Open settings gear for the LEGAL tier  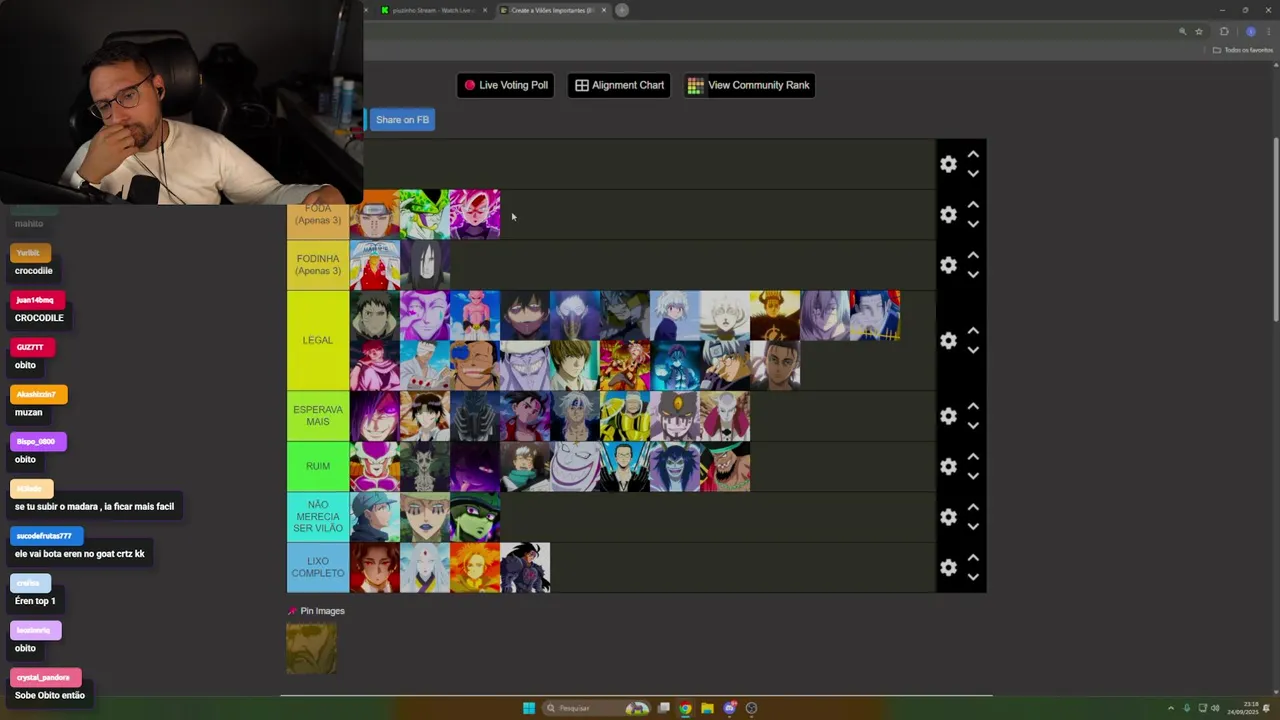(948, 341)
